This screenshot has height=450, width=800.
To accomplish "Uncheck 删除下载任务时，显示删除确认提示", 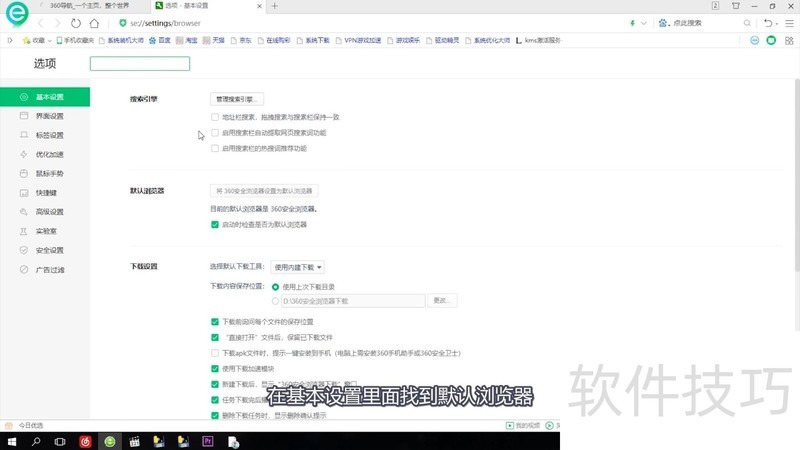I will (x=215, y=416).
